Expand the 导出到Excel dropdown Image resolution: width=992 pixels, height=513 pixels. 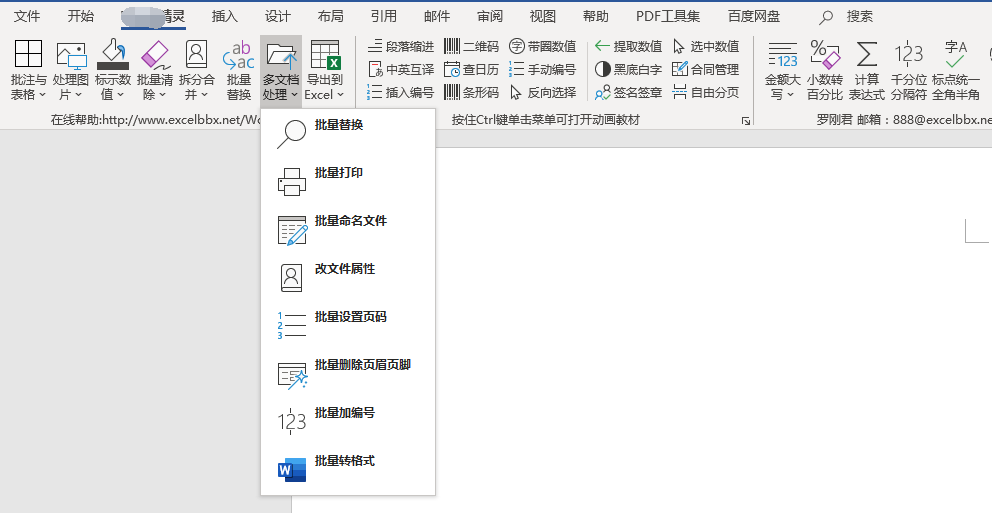[324, 70]
